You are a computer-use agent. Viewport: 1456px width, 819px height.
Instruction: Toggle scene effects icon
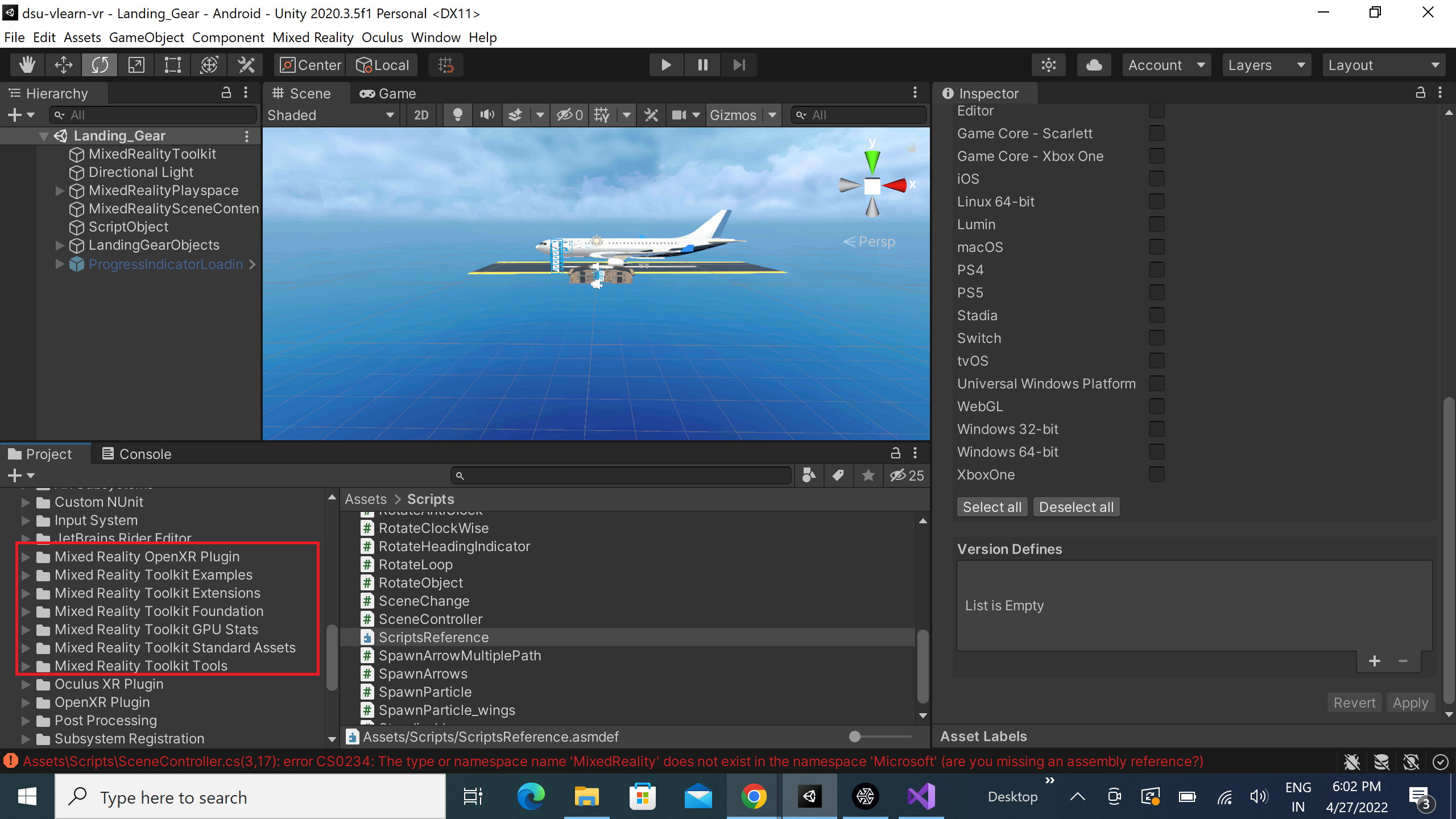[515, 115]
